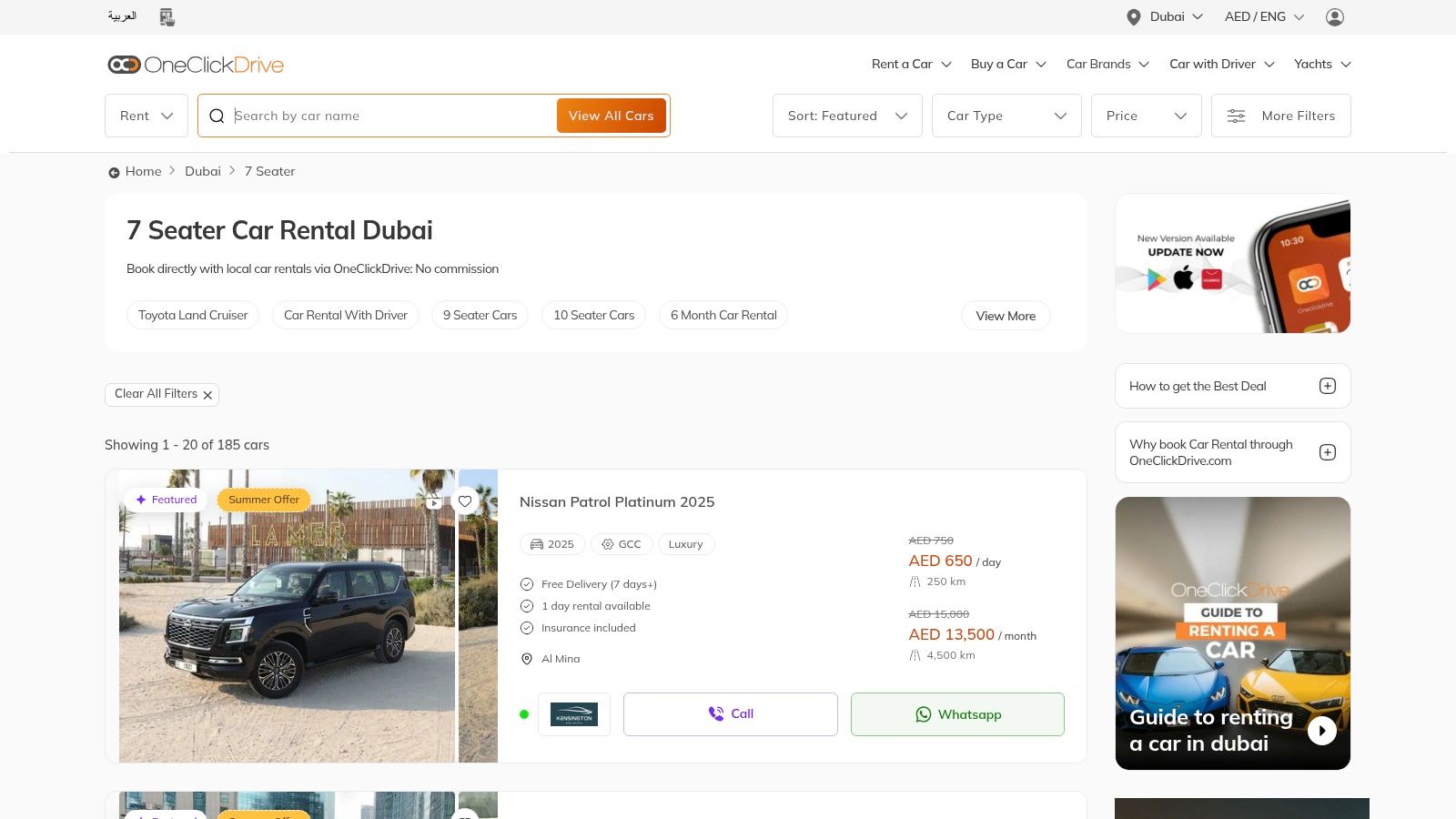This screenshot has height=819, width=1456.
Task: Click the search by car name field
Action: click(391, 116)
